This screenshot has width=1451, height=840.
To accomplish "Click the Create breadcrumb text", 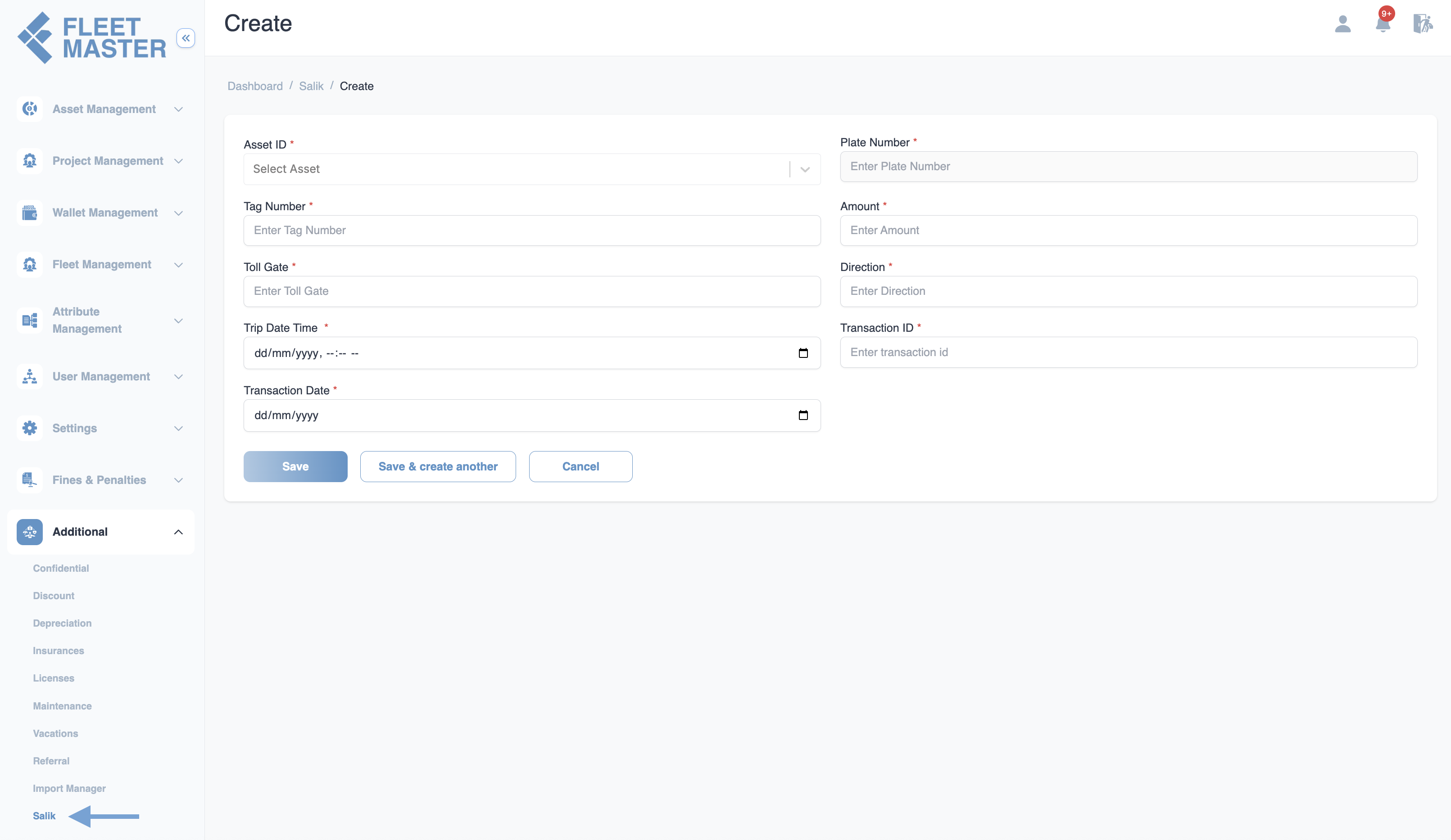I will pyautogui.click(x=356, y=86).
